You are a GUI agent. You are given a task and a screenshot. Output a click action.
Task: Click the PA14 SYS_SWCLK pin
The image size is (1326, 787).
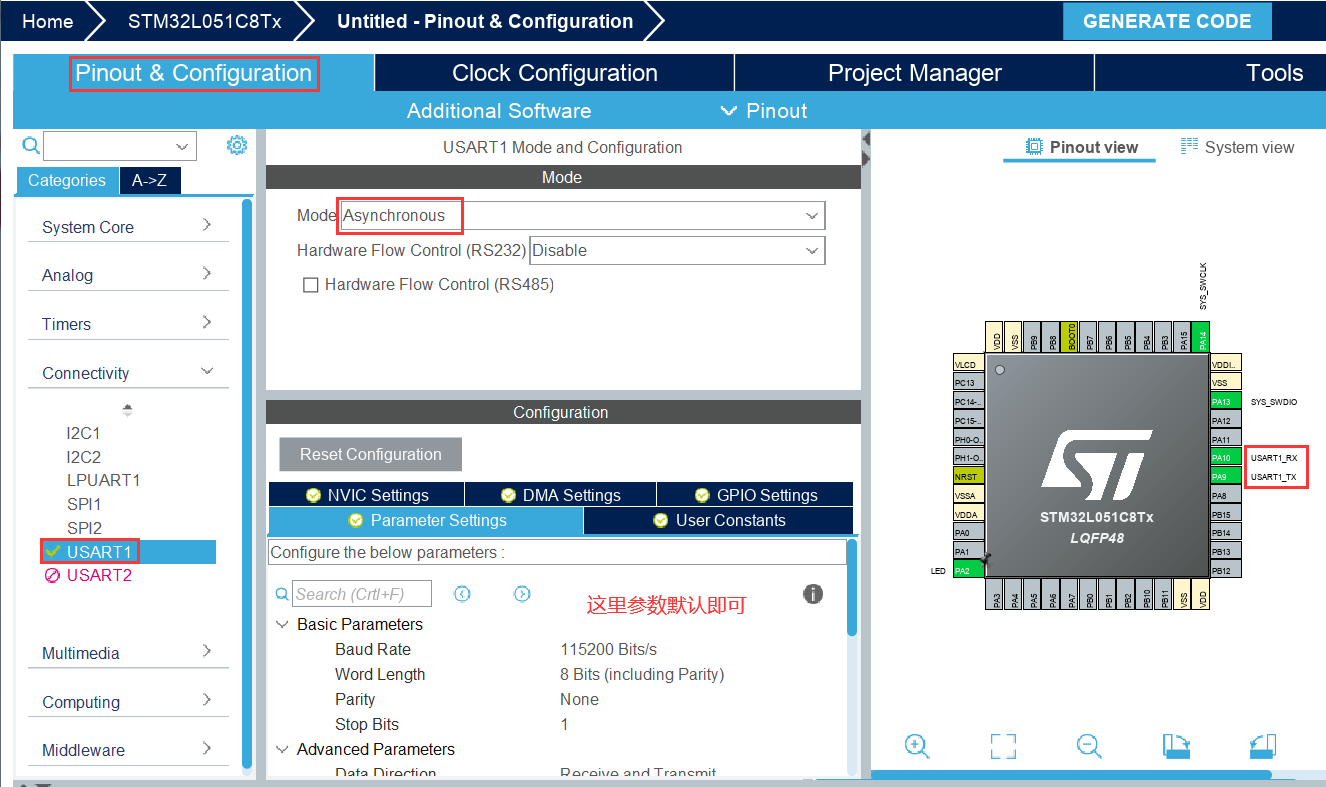(x=1203, y=336)
